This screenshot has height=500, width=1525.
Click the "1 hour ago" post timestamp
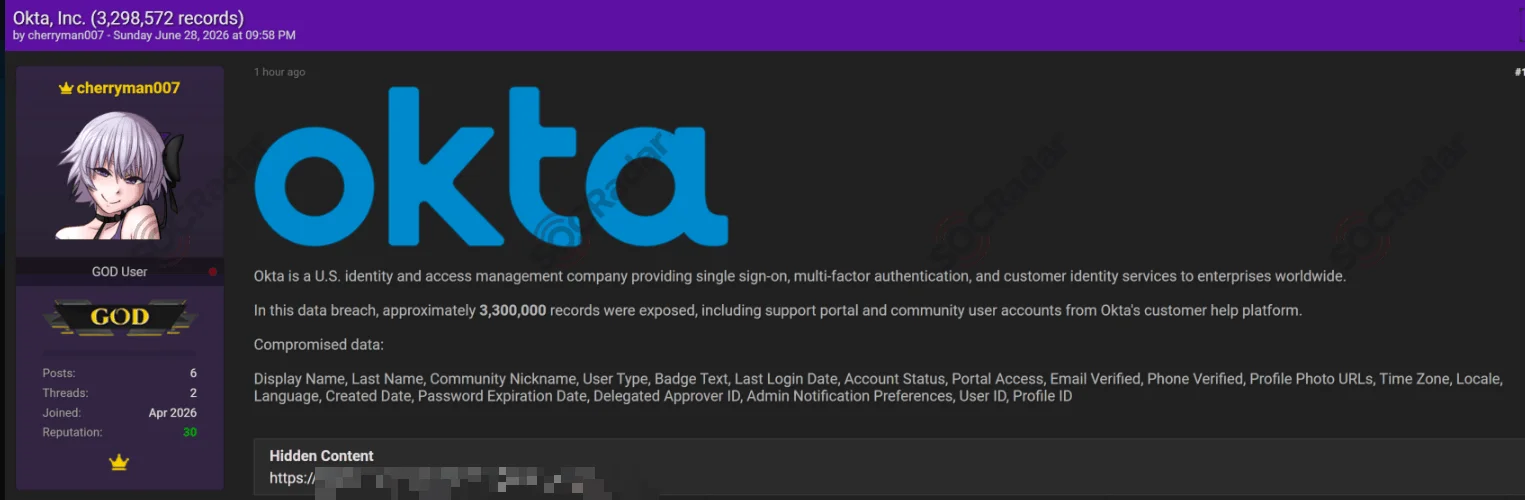[280, 72]
